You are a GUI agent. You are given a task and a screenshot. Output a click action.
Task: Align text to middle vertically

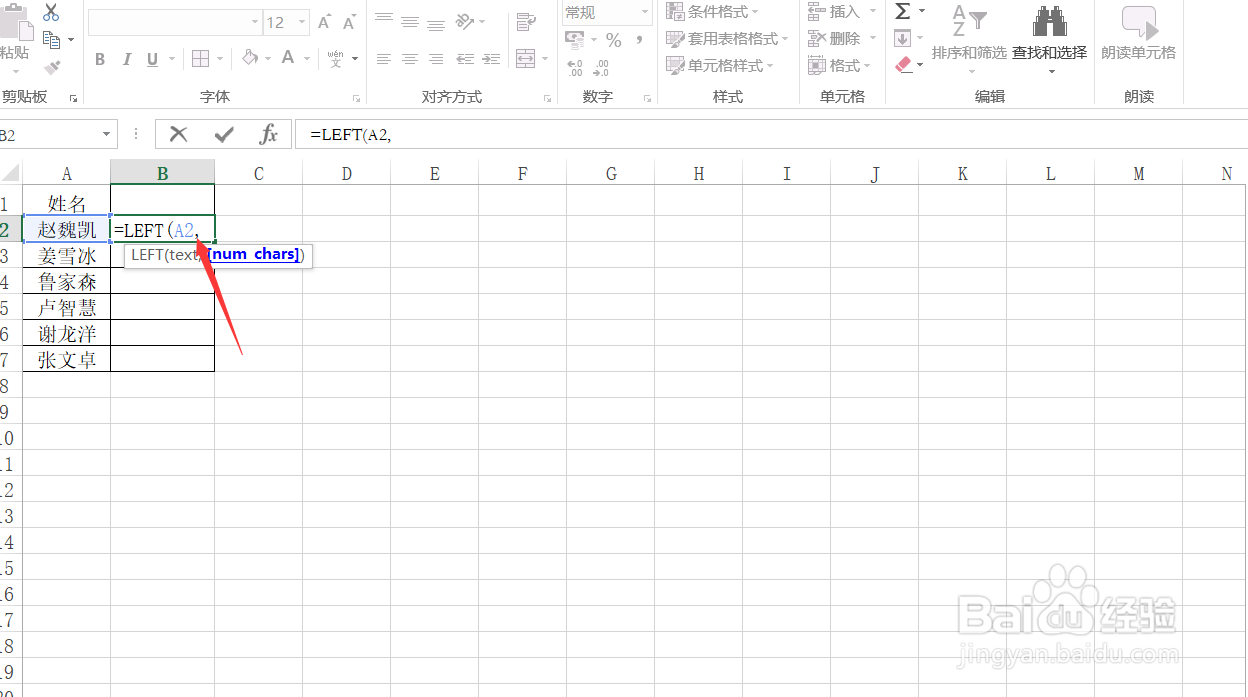point(410,20)
